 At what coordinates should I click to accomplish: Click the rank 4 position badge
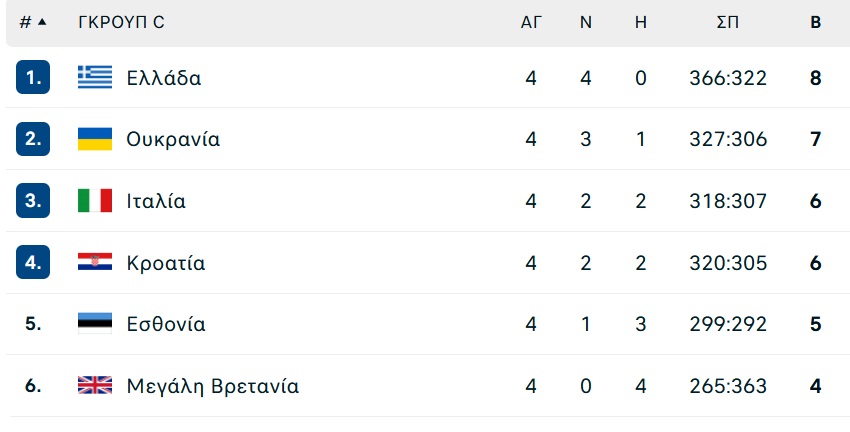[x=33, y=262]
